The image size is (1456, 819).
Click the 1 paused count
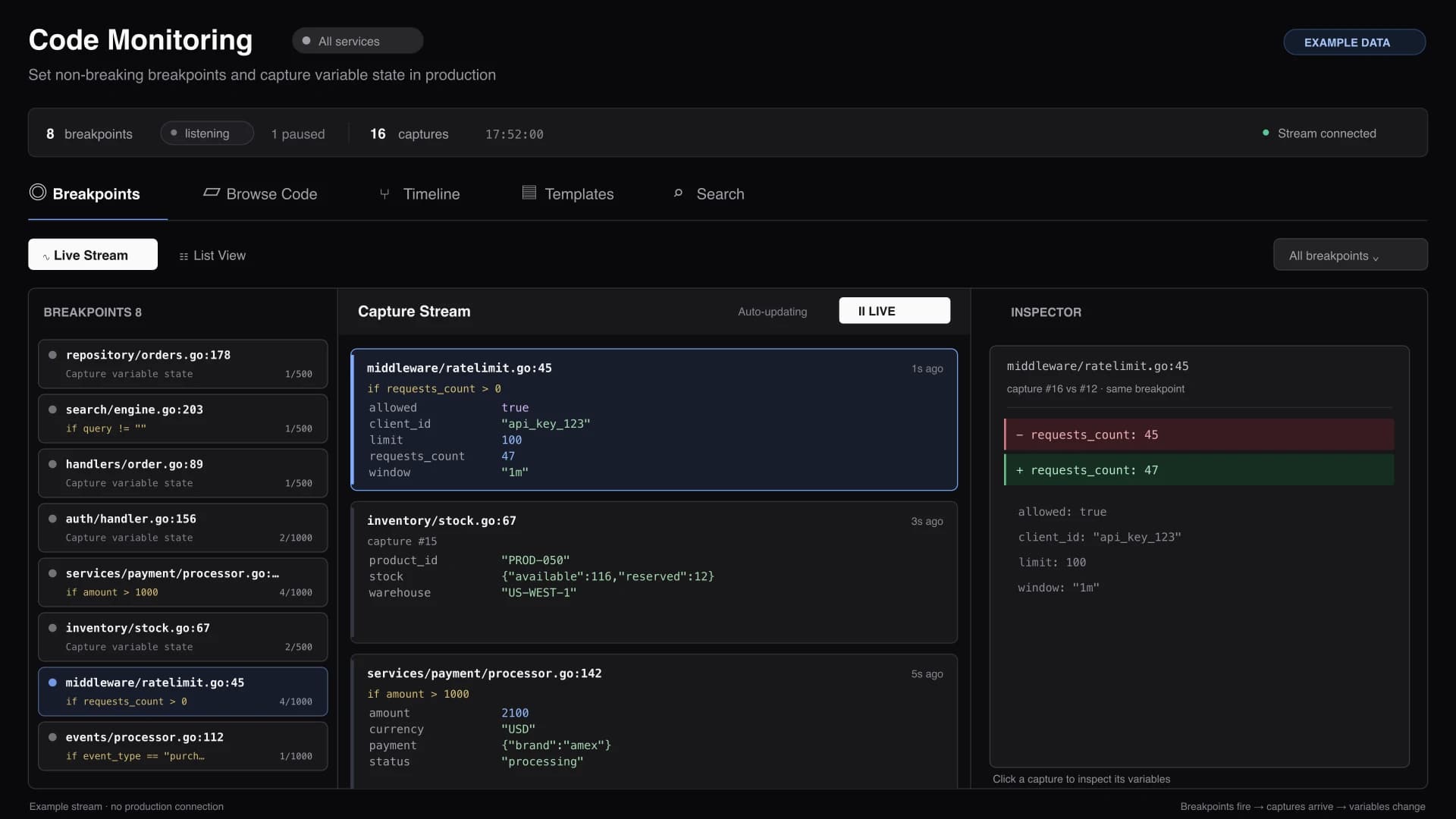[298, 134]
